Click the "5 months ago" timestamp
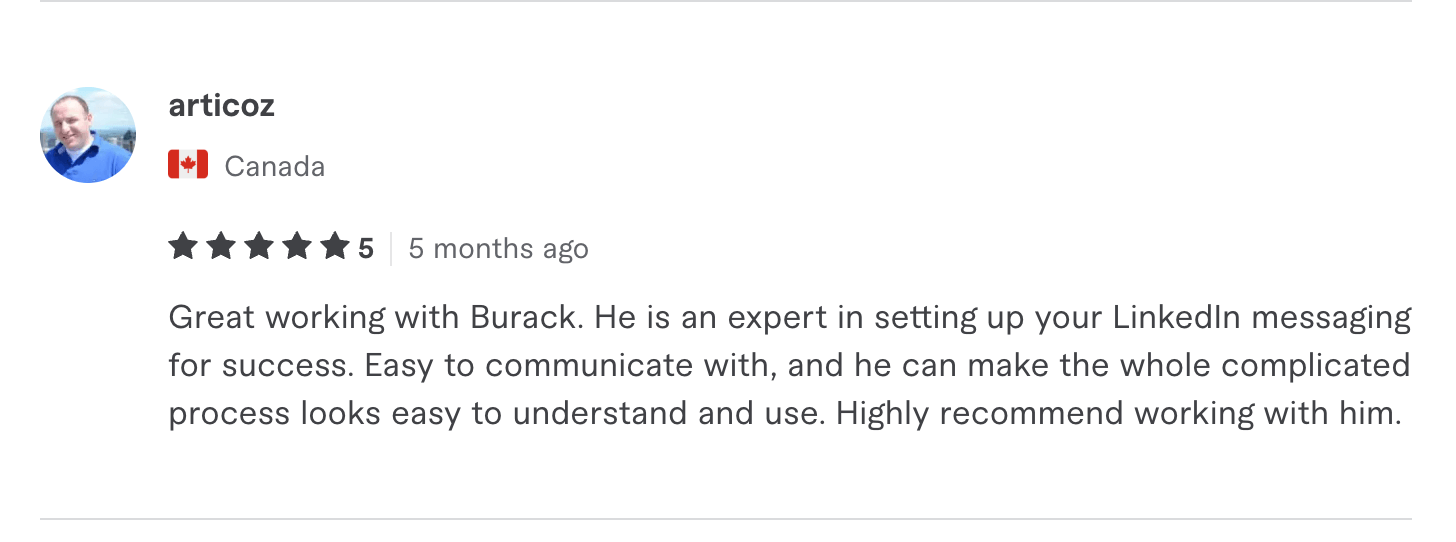Screen dimensions: 1456x542 click(x=498, y=248)
